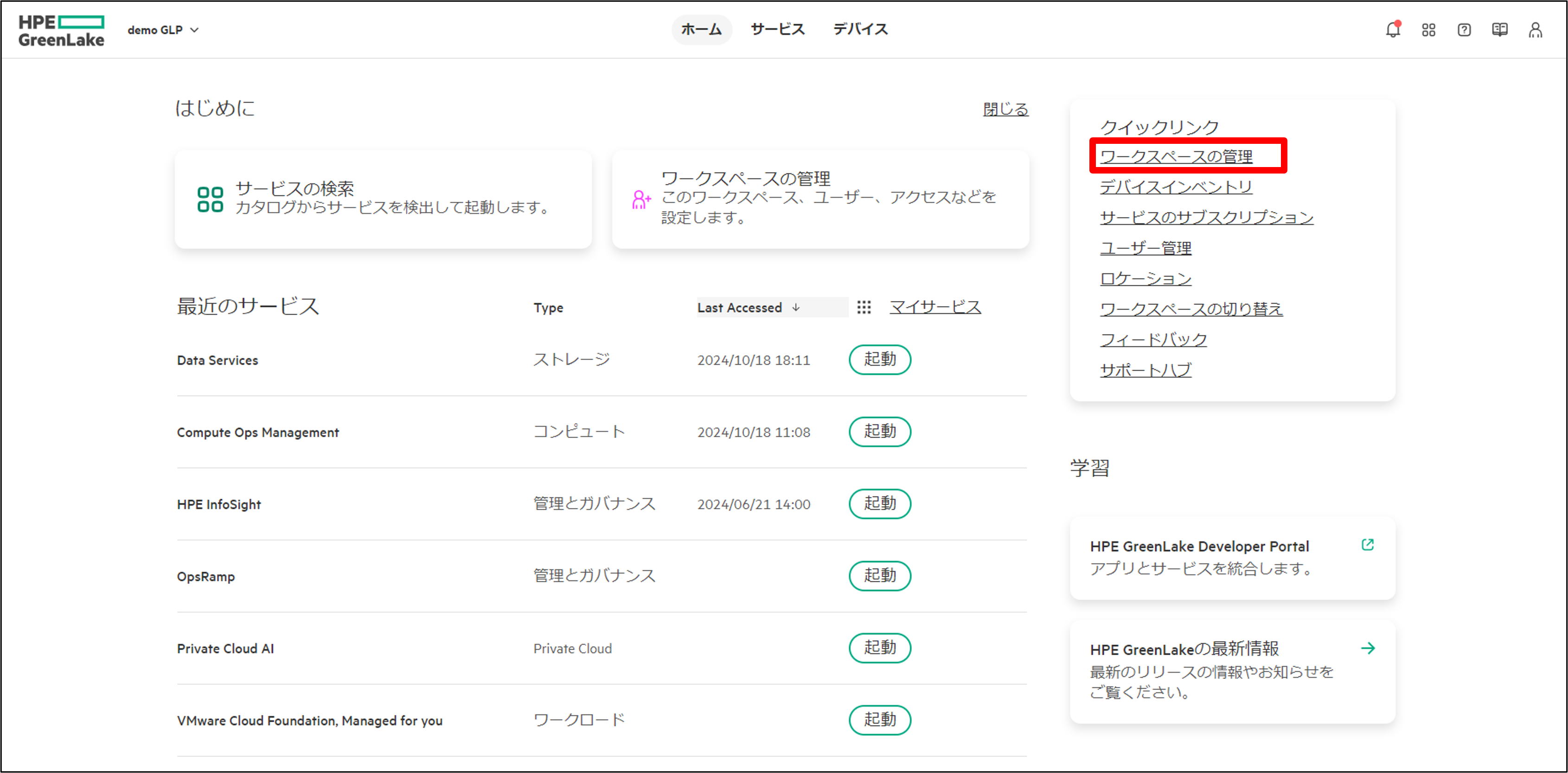Open ワークスペースの管理 quick link
The width and height of the screenshot is (1568, 773).
coord(1176,156)
